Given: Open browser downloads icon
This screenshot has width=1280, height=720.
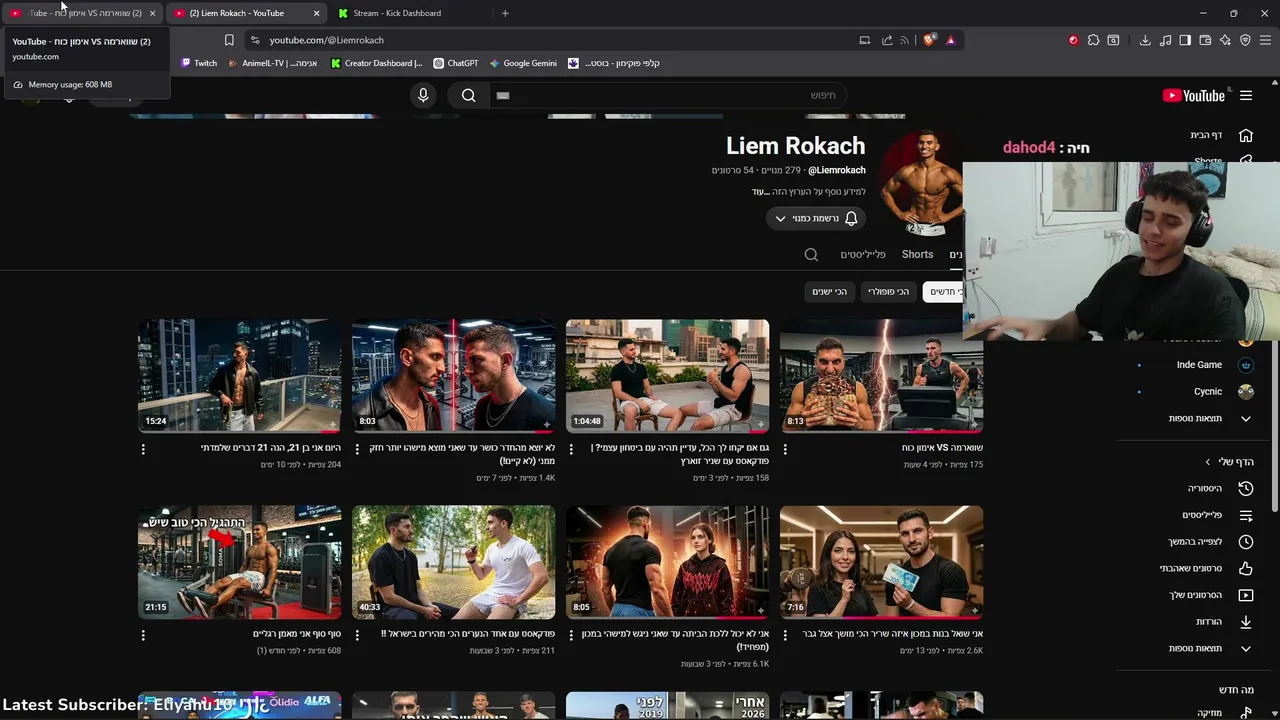Looking at the screenshot, I should point(1145,40).
